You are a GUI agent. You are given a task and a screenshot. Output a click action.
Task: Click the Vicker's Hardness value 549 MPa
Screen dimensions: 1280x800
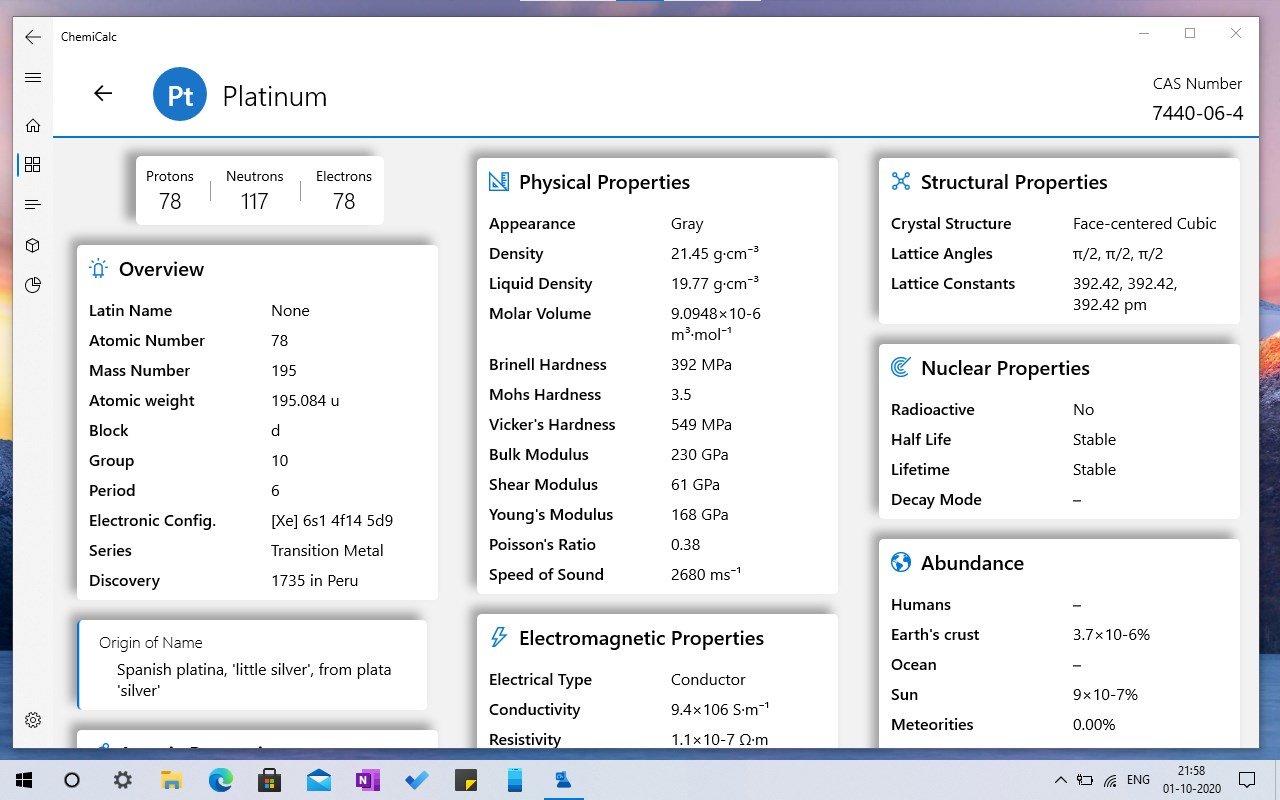coord(702,424)
